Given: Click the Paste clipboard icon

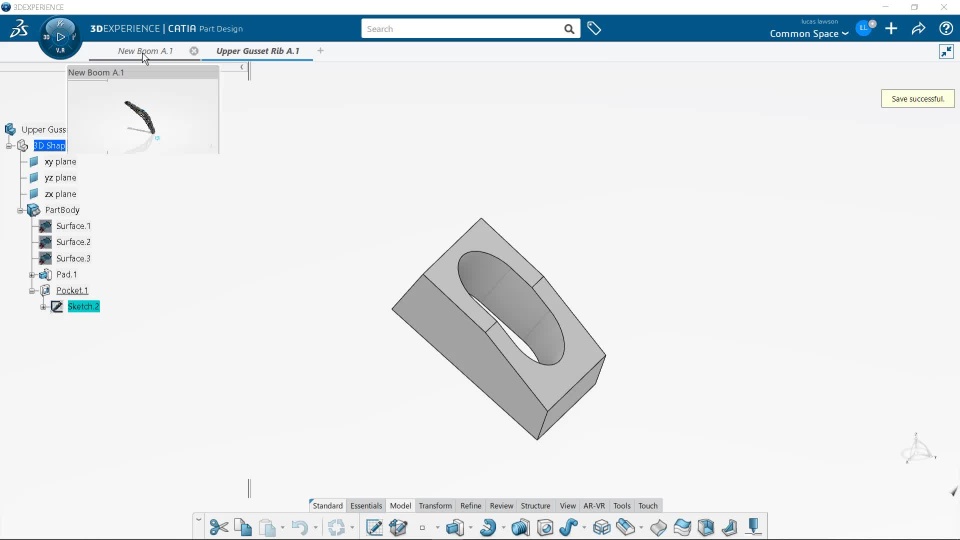Looking at the screenshot, I should coord(267,527).
